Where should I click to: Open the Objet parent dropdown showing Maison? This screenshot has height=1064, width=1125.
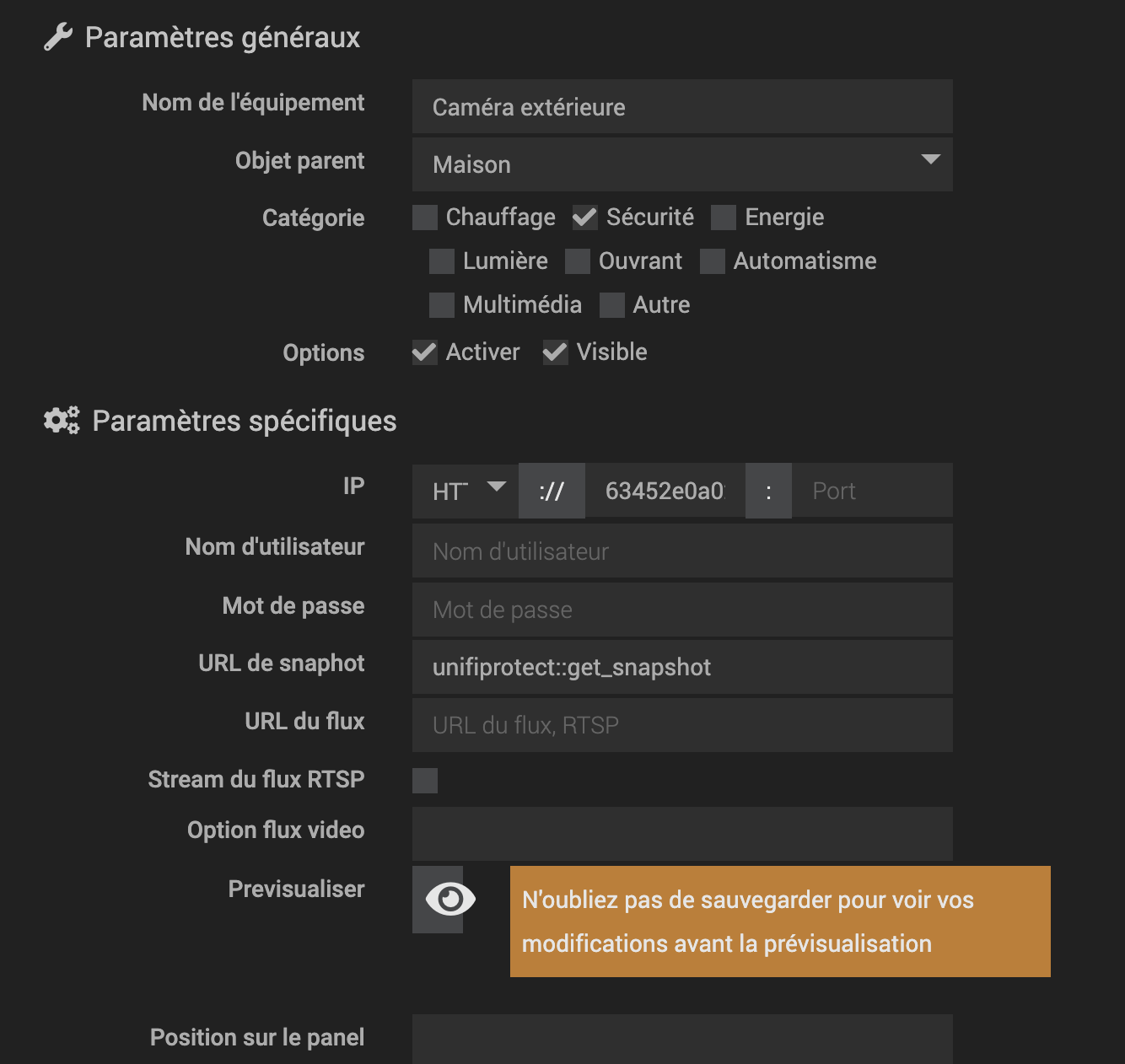[681, 164]
